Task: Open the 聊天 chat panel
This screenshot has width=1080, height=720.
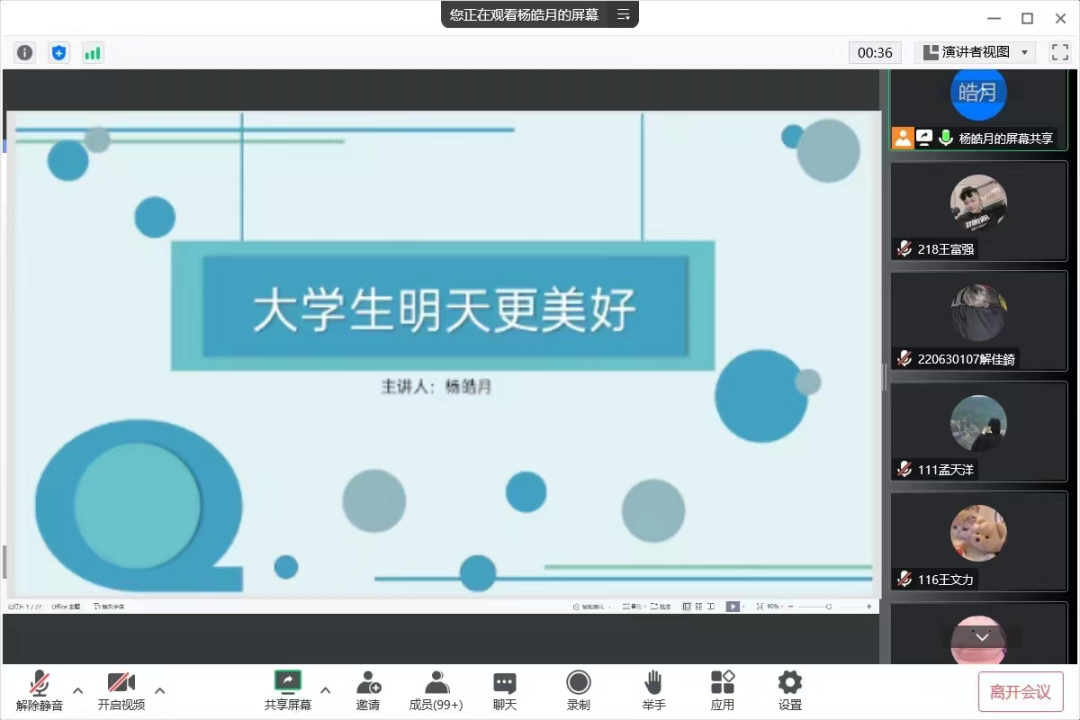Action: click(505, 690)
